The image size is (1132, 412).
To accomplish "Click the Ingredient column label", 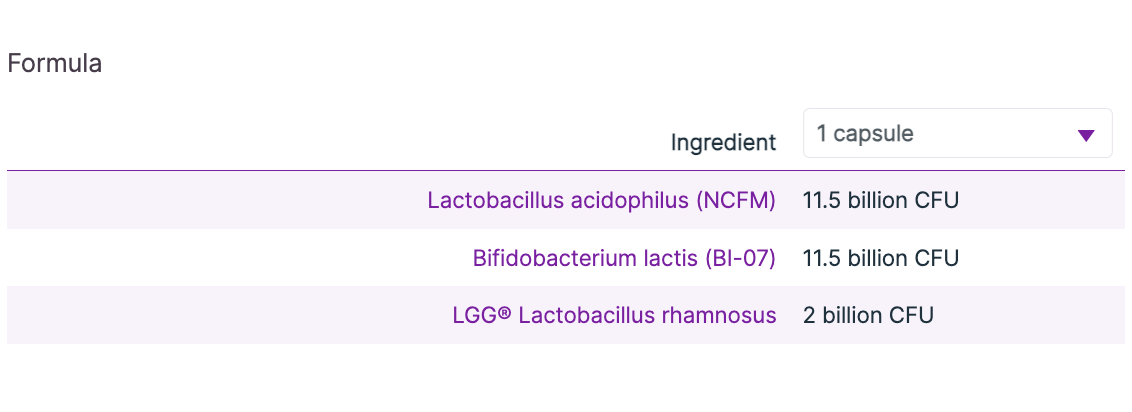I will click(x=723, y=143).
